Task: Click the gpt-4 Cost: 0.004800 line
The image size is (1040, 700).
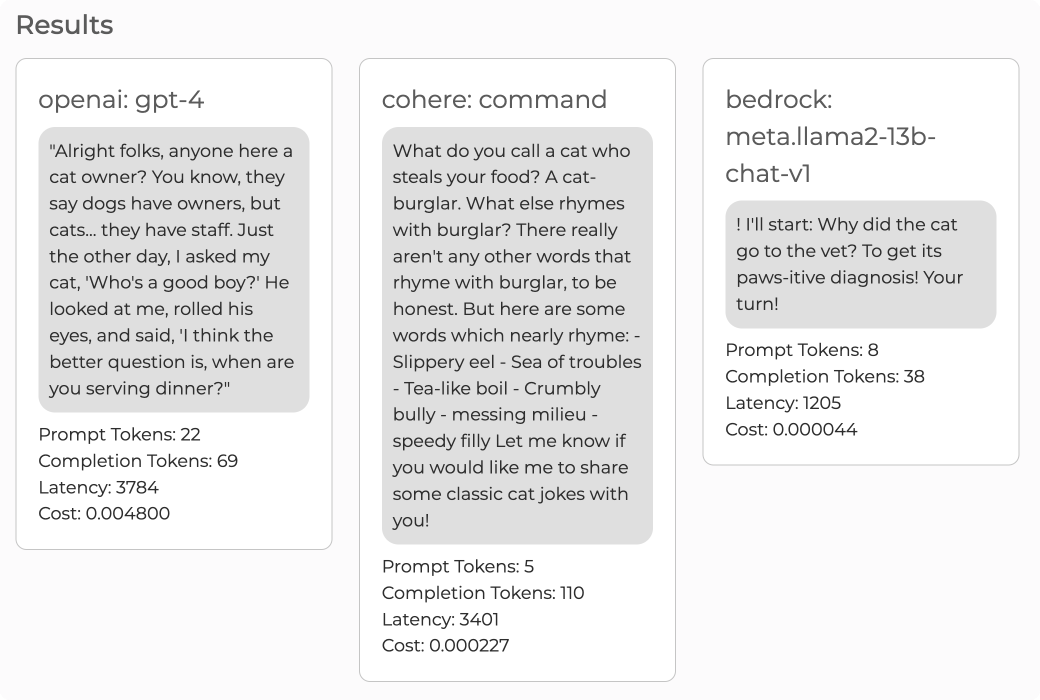Action: pyautogui.click(x=104, y=514)
